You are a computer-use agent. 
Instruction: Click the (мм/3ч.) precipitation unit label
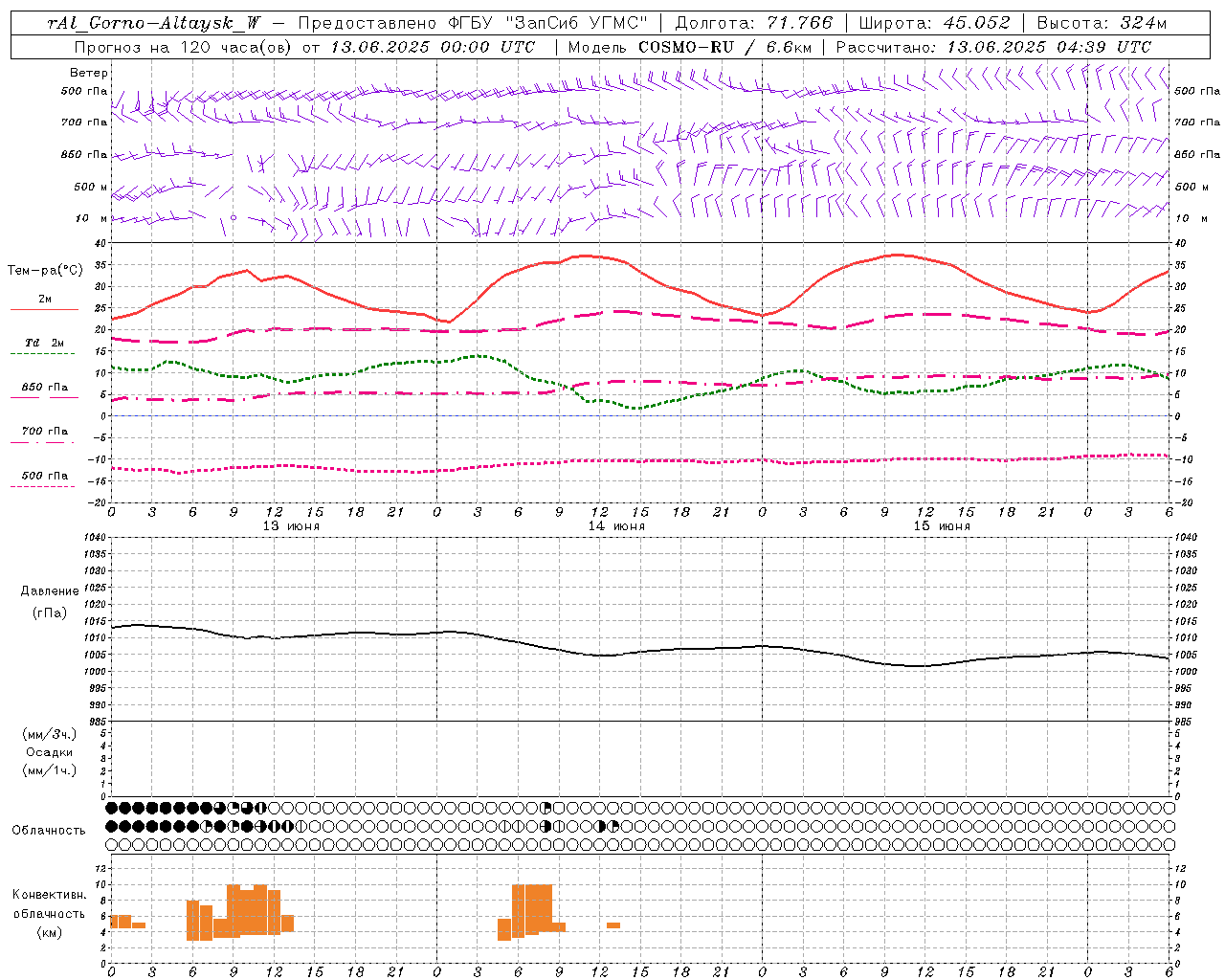point(50,735)
